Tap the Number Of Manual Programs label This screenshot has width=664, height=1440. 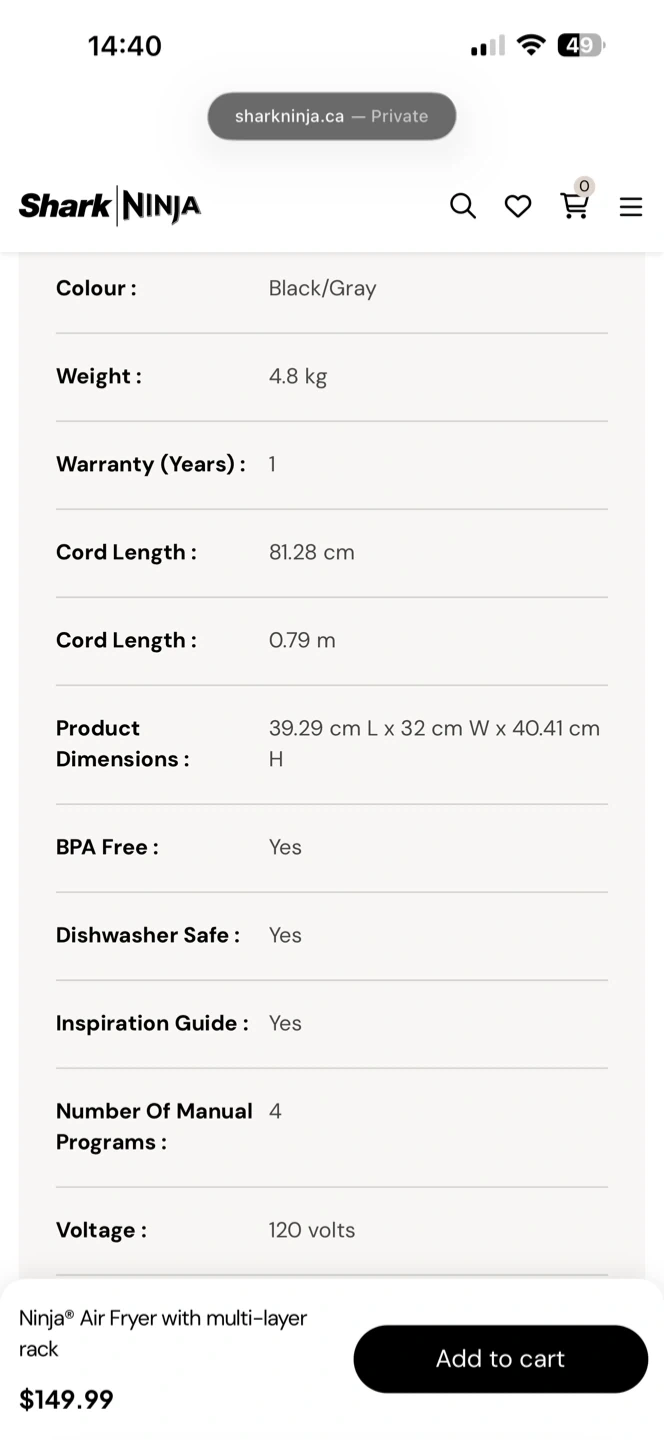[154, 1126]
